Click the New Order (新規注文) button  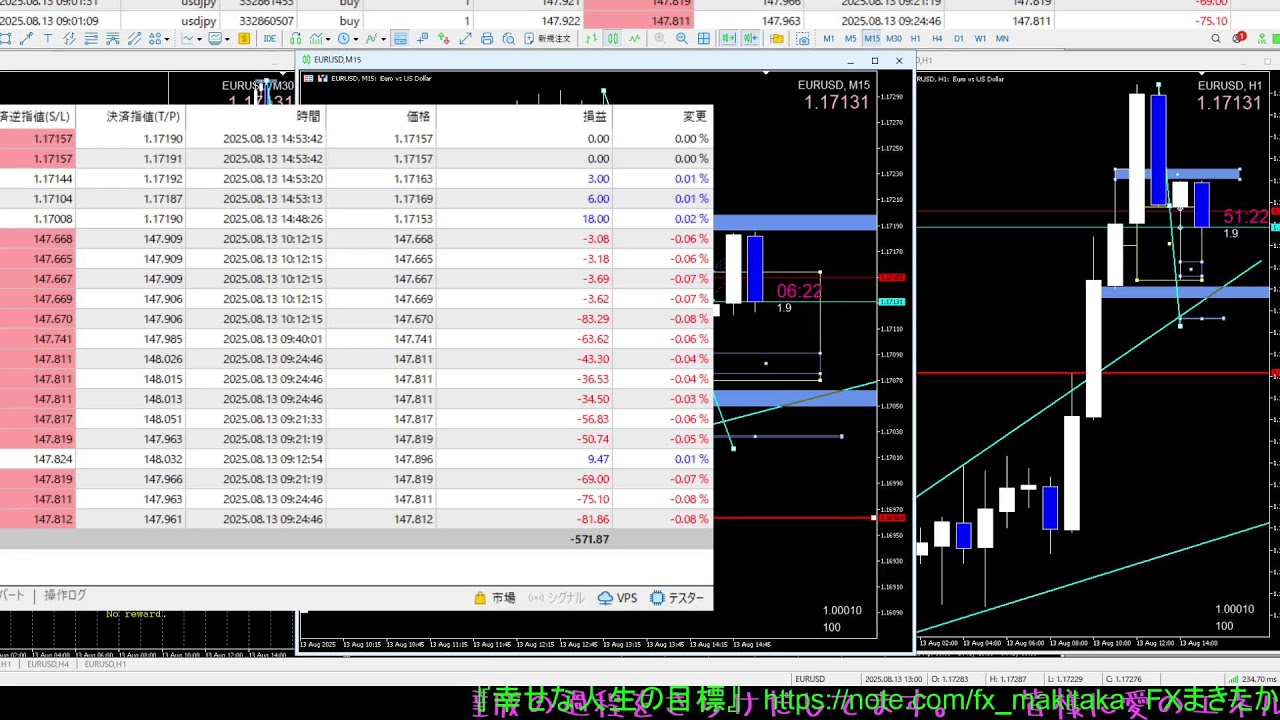546,39
